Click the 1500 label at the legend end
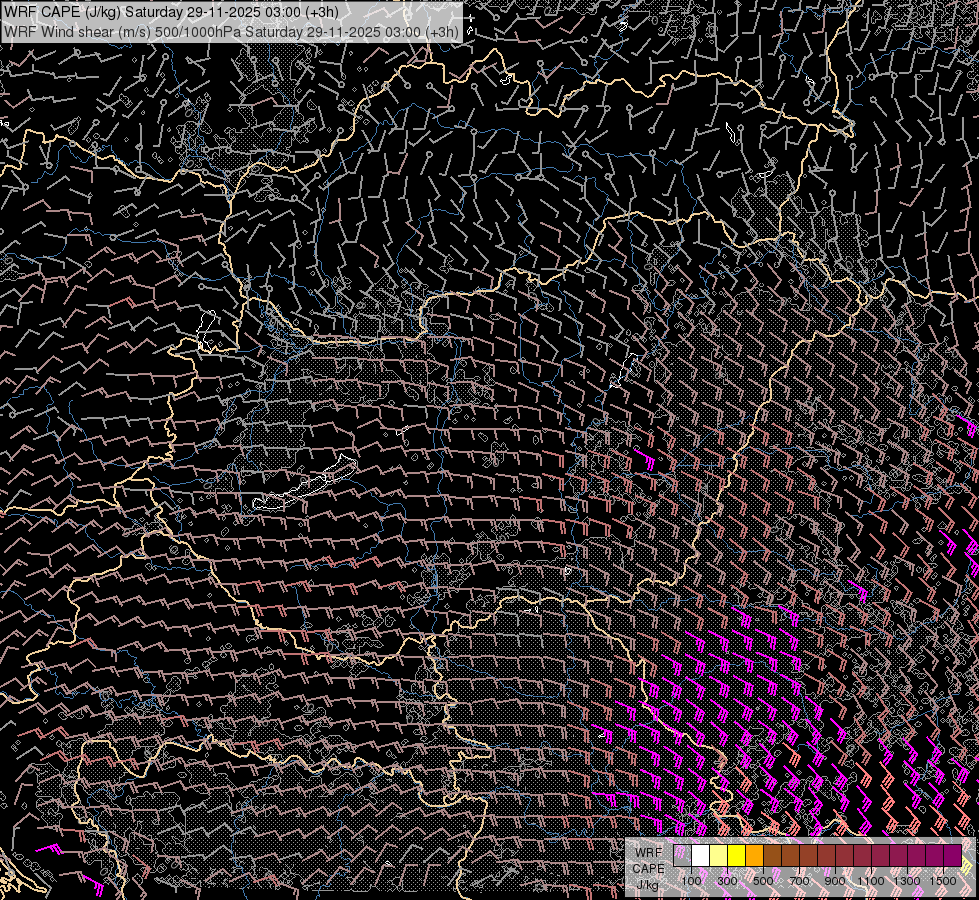The width and height of the screenshot is (979, 900). click(x=943, y=881)
